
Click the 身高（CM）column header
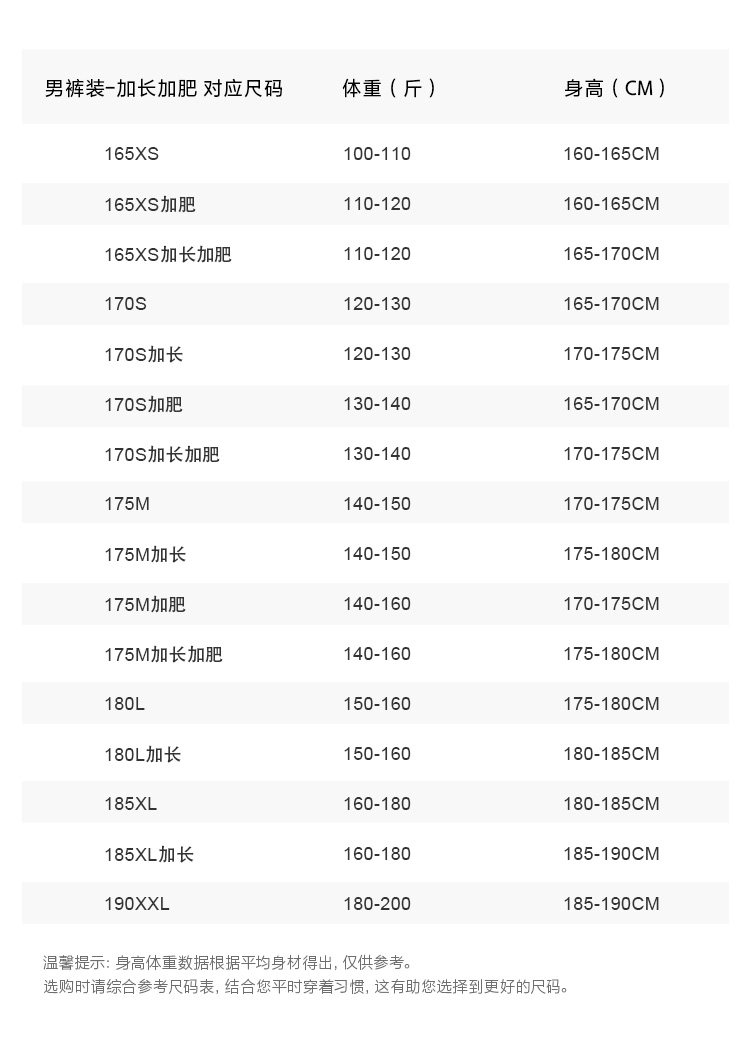point(615,88)
